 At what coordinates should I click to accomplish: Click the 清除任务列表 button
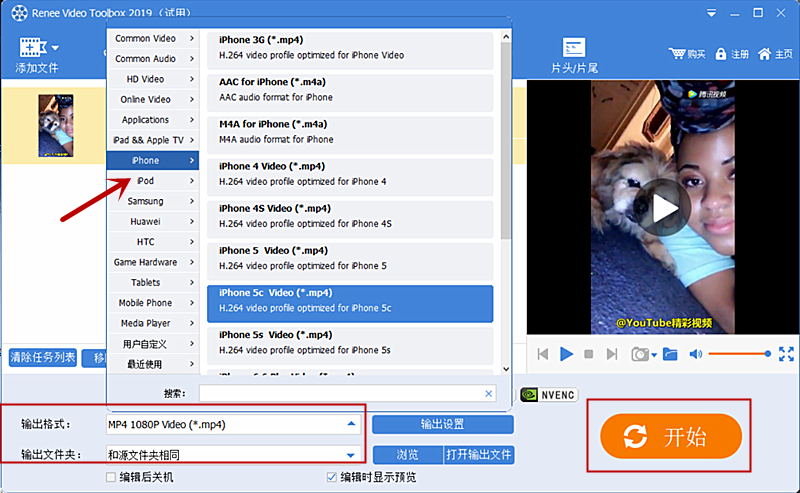click(x=43, y=357)
